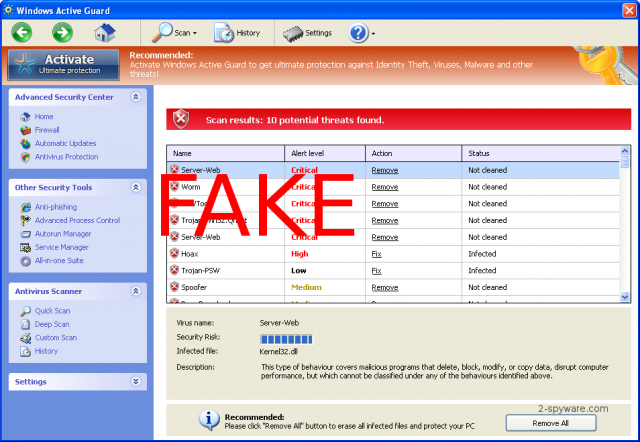Open the All-in-one Suite link

tap(59, 261)
